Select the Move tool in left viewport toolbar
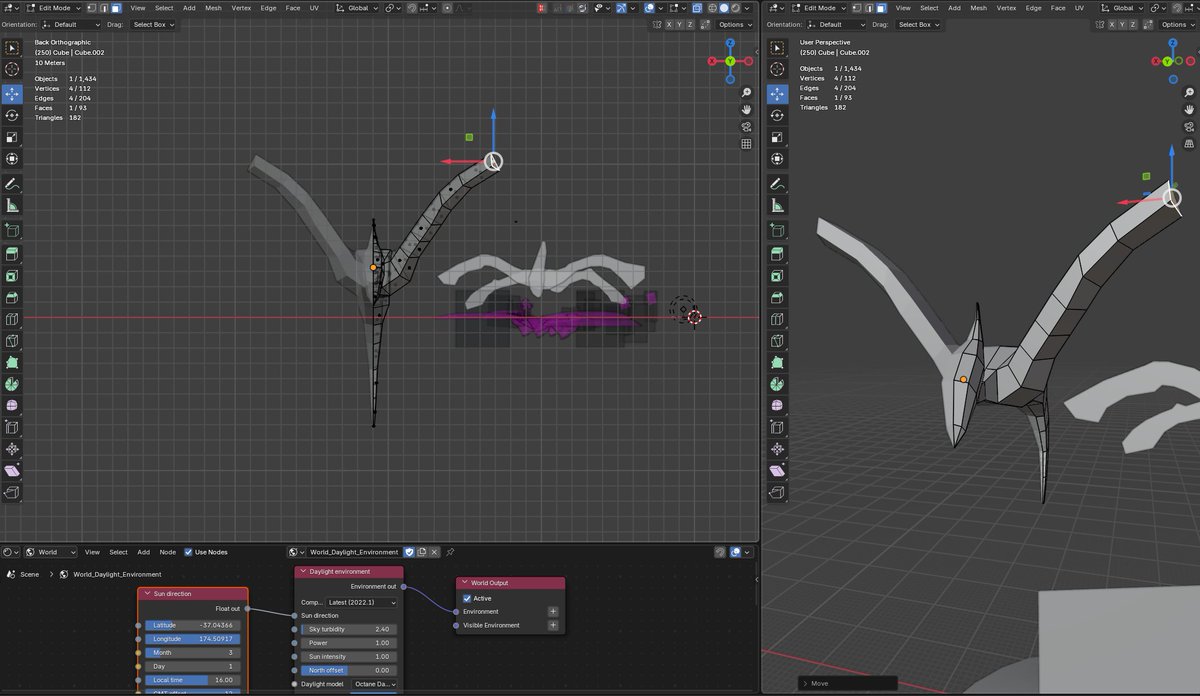The image size is (1200, 696). click(12, 94)
